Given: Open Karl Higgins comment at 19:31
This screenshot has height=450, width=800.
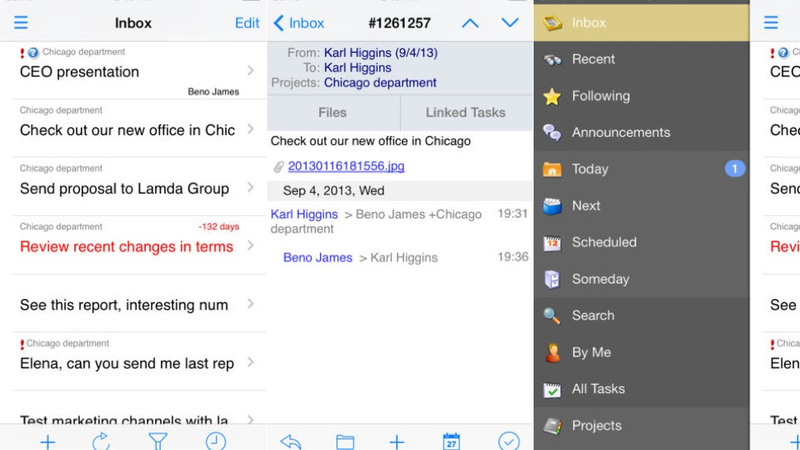Looking at the screenshot, I should click(399, 221).
